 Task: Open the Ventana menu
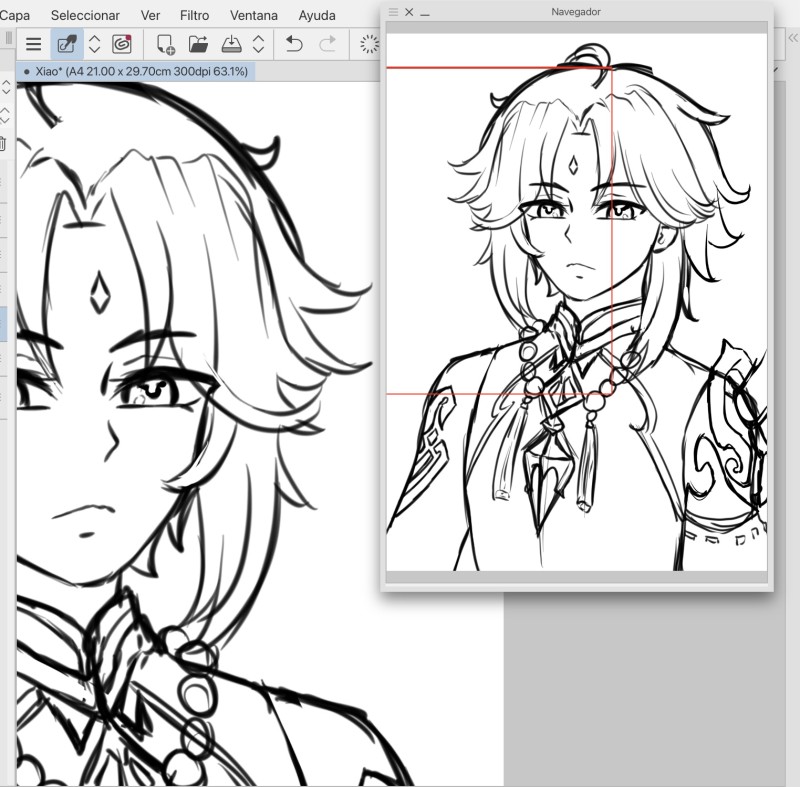(x=254, y=15)
